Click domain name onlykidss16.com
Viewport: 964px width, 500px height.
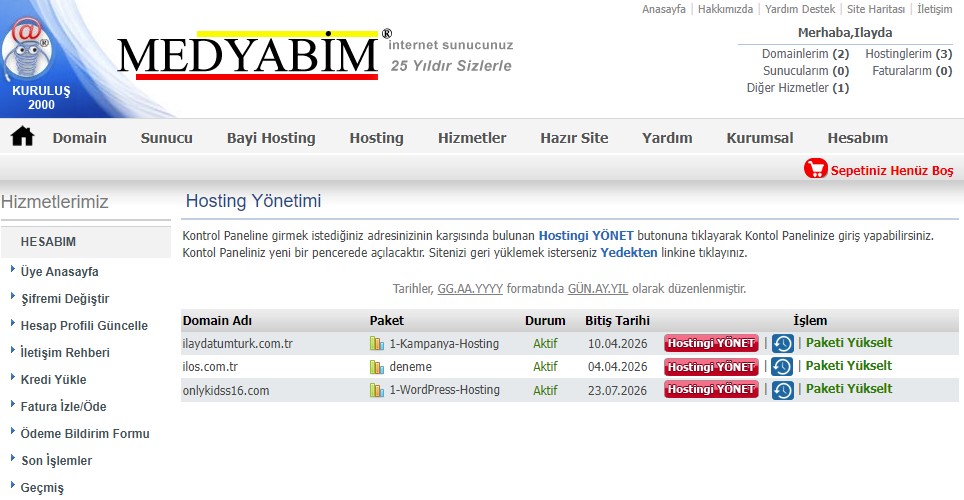pyautogui.click(x=226, y=391)
